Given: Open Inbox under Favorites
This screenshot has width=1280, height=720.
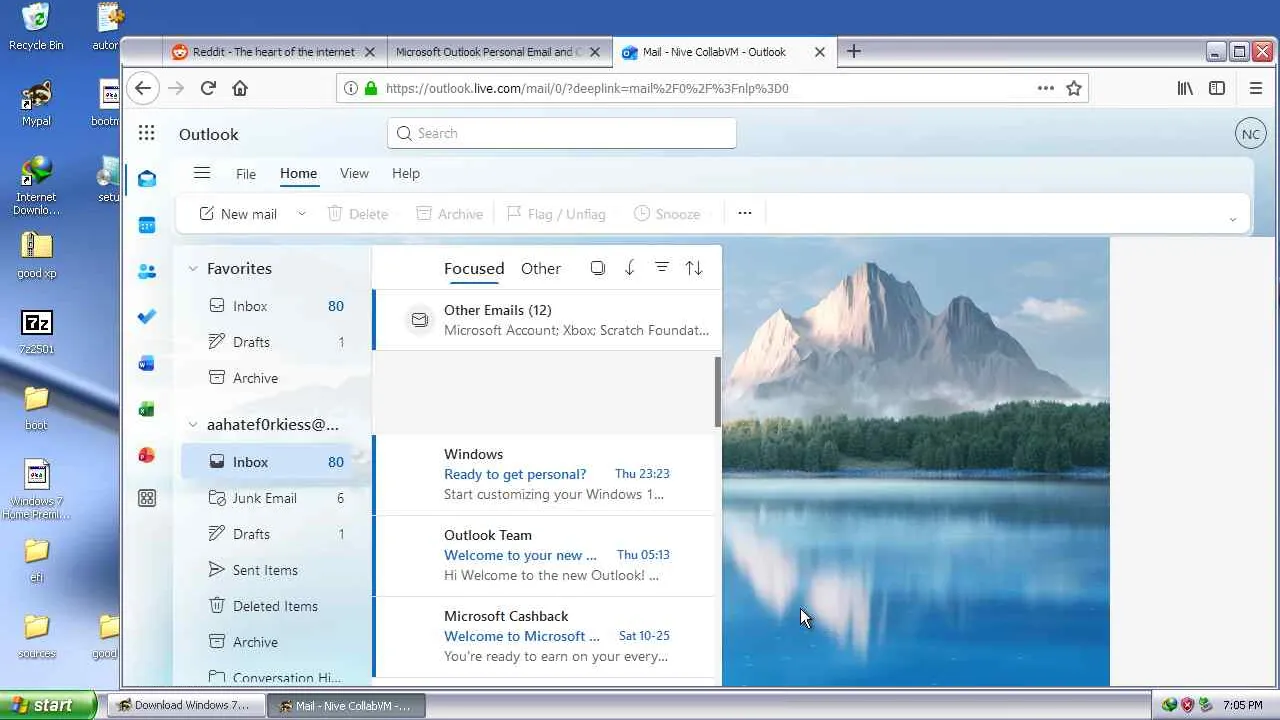Looking at the screenshot, I should [x=276, y=306].
